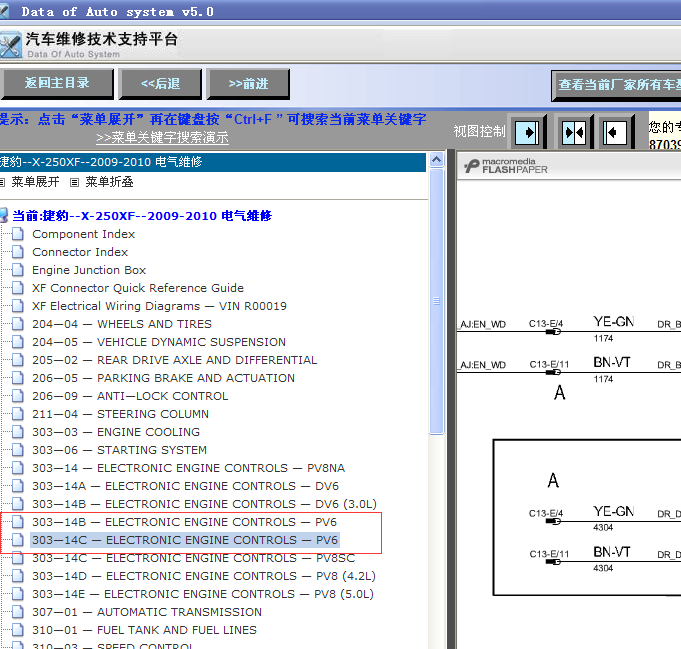Click the tree panel scrollbar thumb
Screen dimensions: 681x649
click(x=436, y=301)
